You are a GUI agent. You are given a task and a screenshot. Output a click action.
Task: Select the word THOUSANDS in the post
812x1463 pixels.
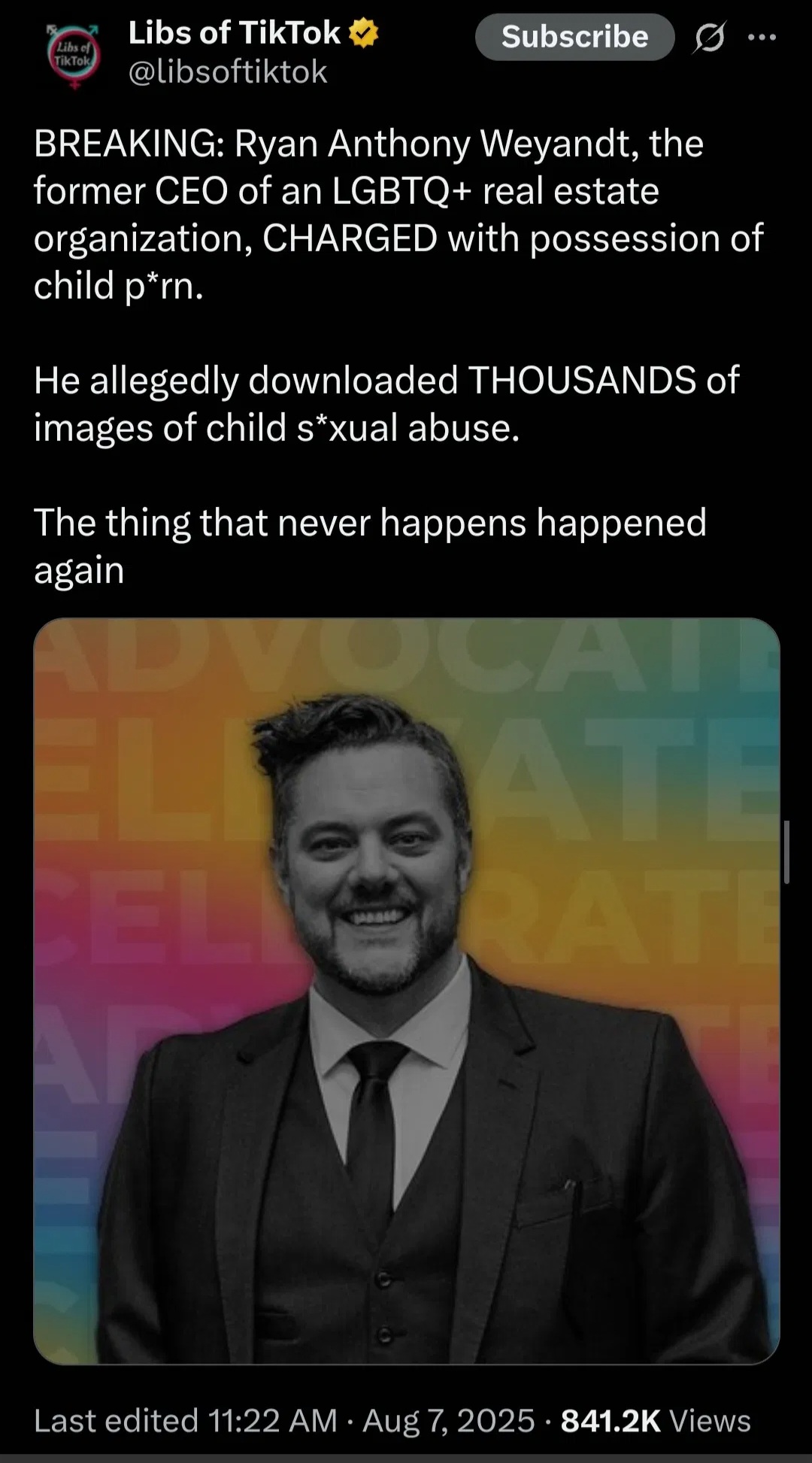pyautogui.click(x=582, y=380)
